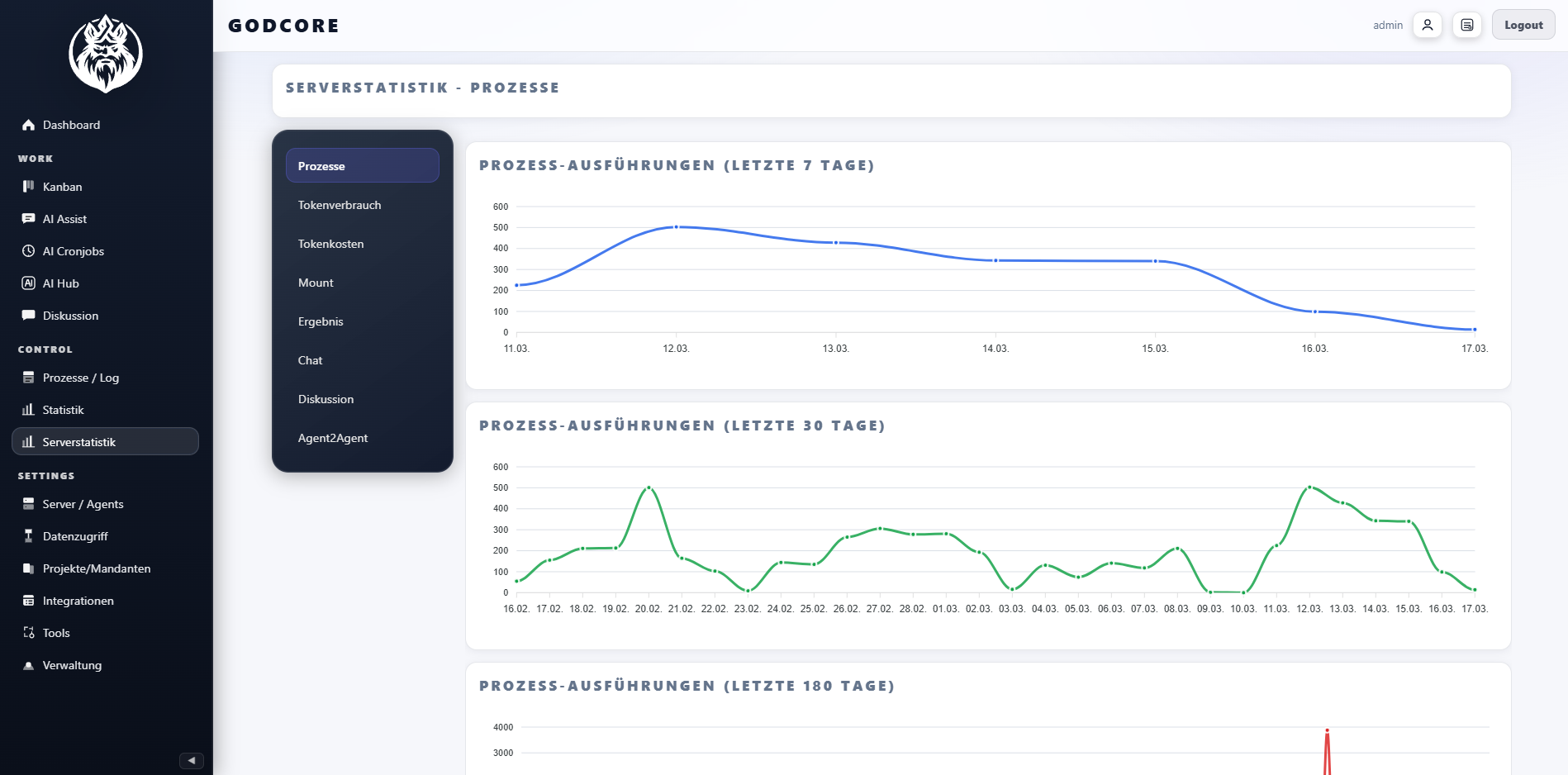Click the user profile icon next to admin
This screenshot has width=1568, height=775.
coord(1427,25)
